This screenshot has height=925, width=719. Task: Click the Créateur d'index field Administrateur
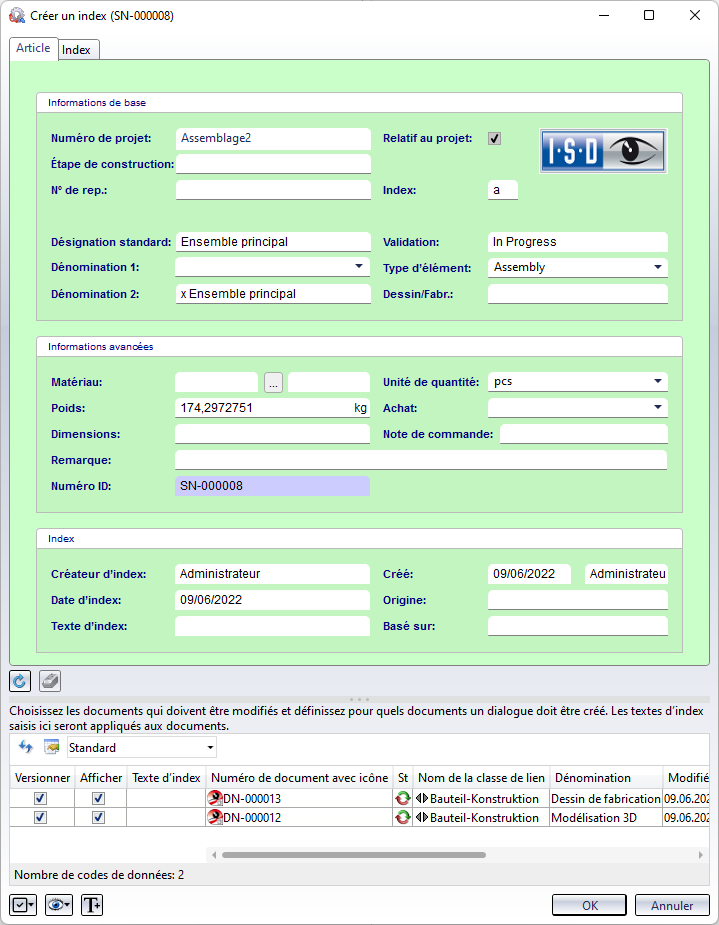273,574
